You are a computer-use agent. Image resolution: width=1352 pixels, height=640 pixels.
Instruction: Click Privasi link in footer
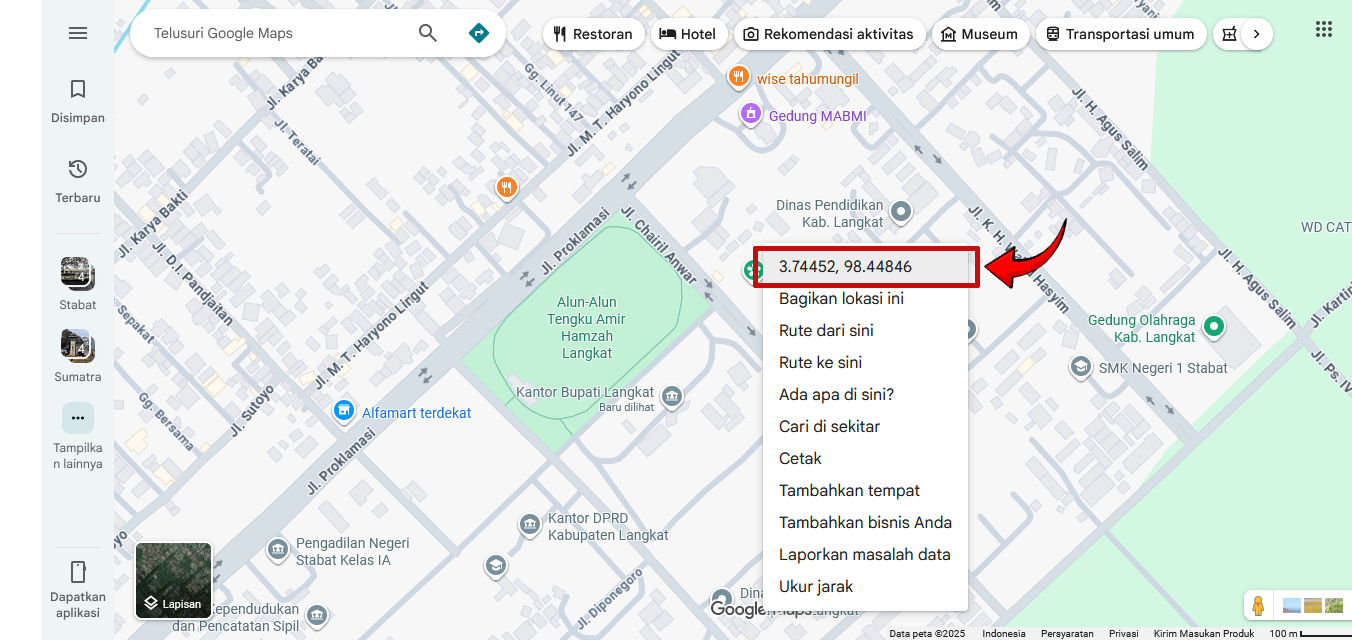tap(1123, 634)
